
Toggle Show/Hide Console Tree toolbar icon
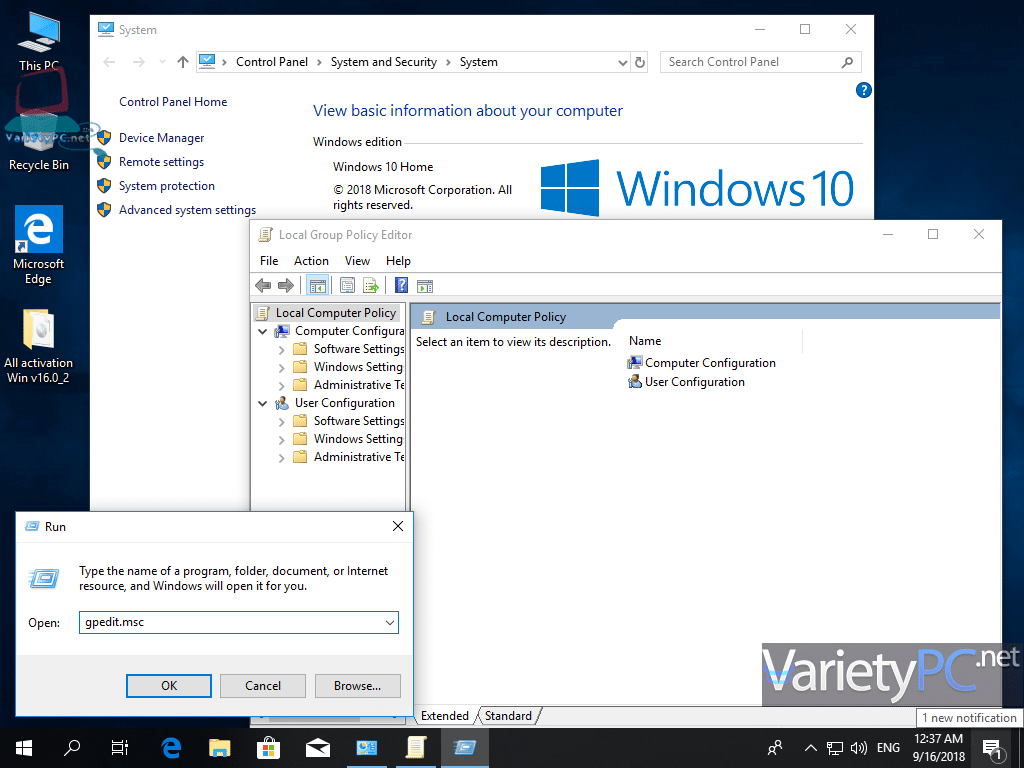pos(317,285)
